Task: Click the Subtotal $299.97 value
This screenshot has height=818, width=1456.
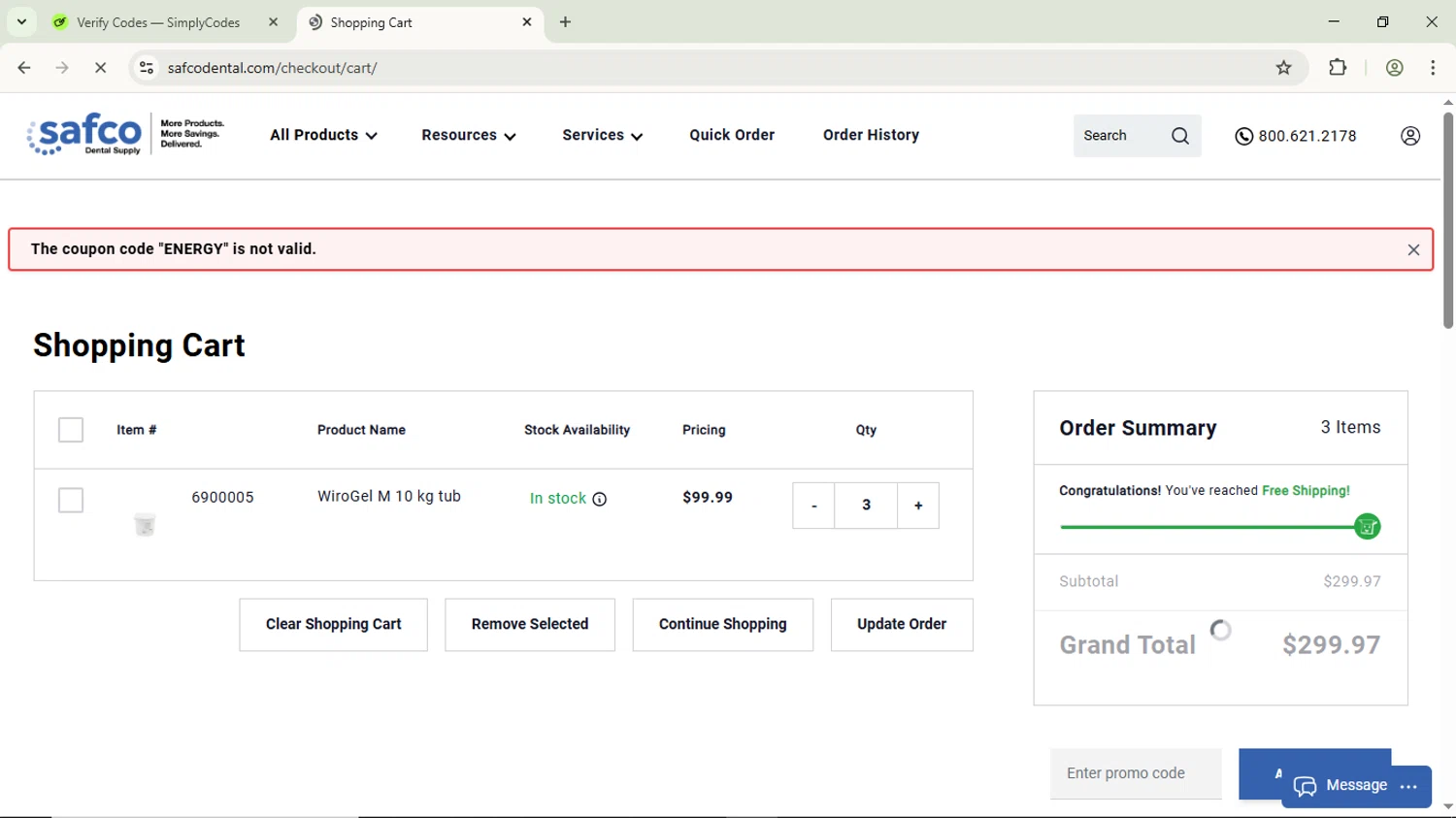Action: pos(1352,582)
